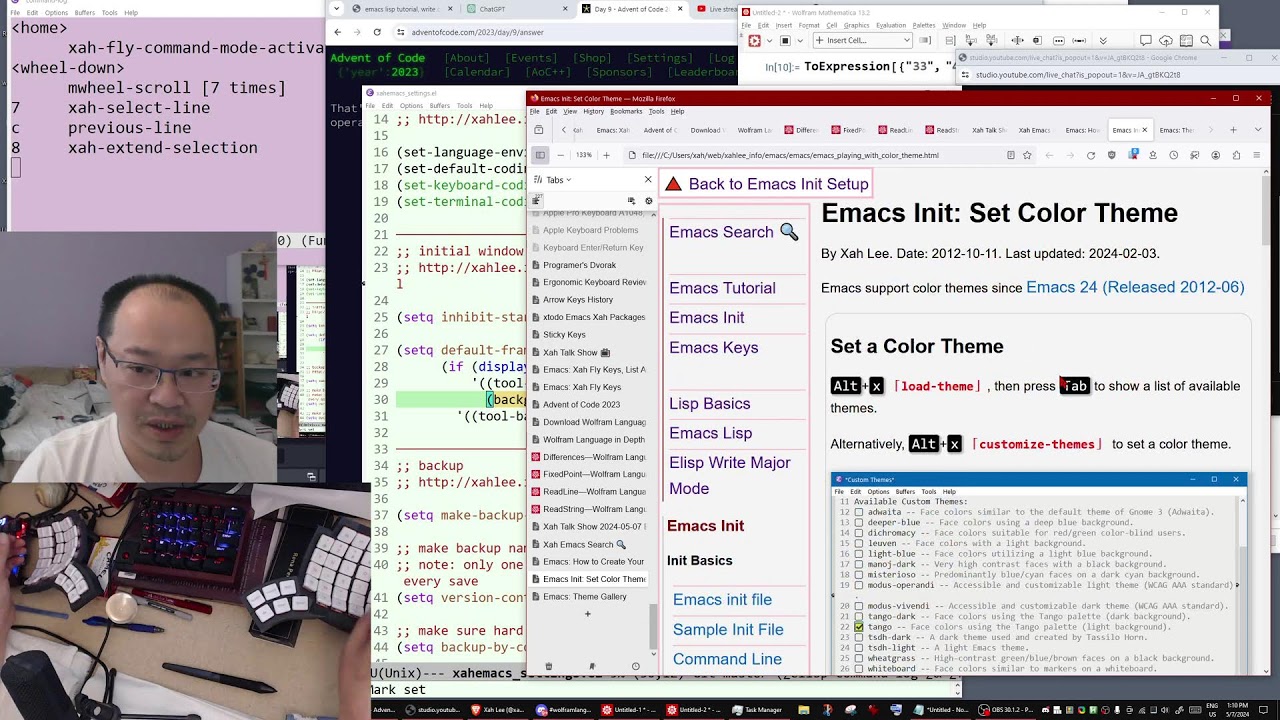Open tab sidebar settings gear

click(x=648, y=201)
